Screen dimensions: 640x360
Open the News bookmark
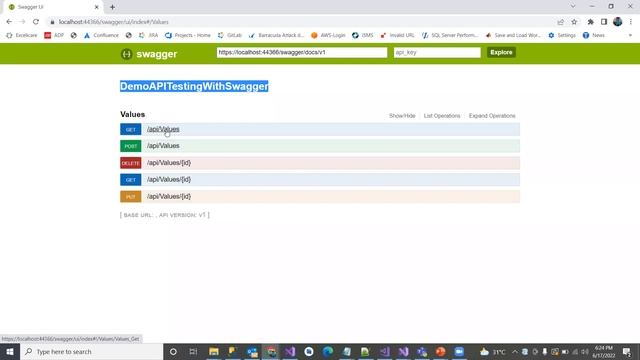click(x=593, y=36)
